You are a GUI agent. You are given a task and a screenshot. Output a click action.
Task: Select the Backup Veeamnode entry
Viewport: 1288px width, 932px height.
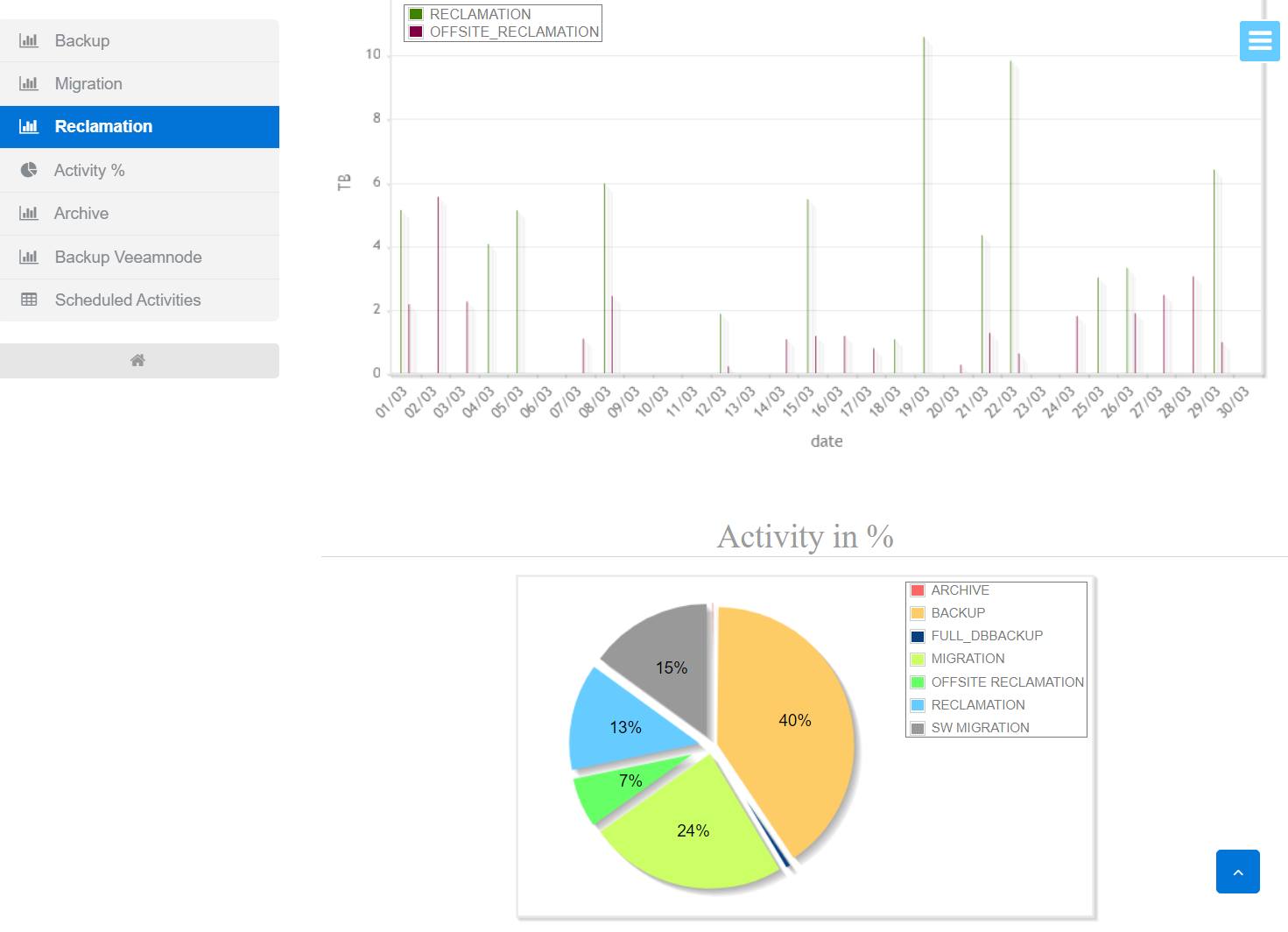(128, 257)
